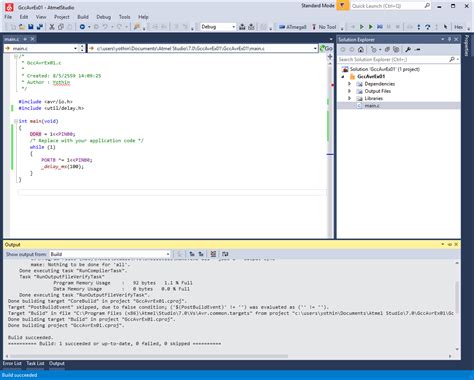This screenshot has height=380, width=474.
Task: Click the Start Without Debugging green arrow
Action: [x=371, y=27]
